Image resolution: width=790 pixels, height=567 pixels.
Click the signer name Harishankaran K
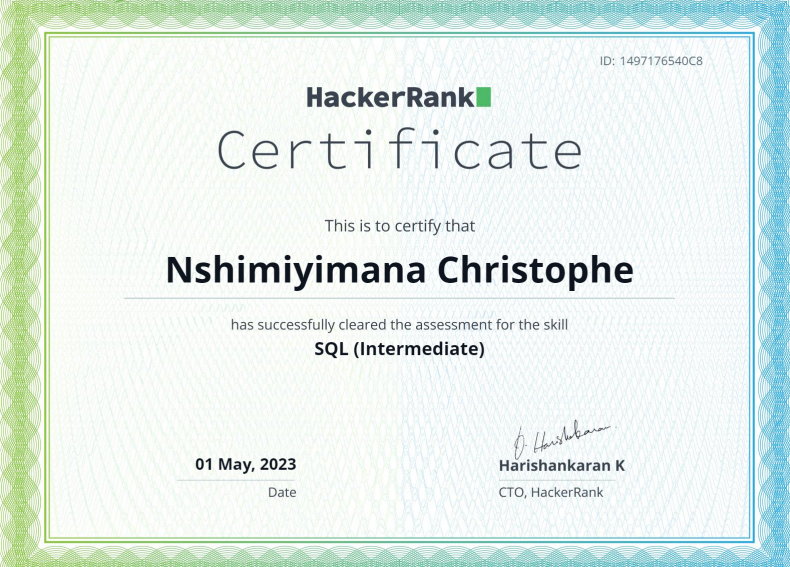561,465
